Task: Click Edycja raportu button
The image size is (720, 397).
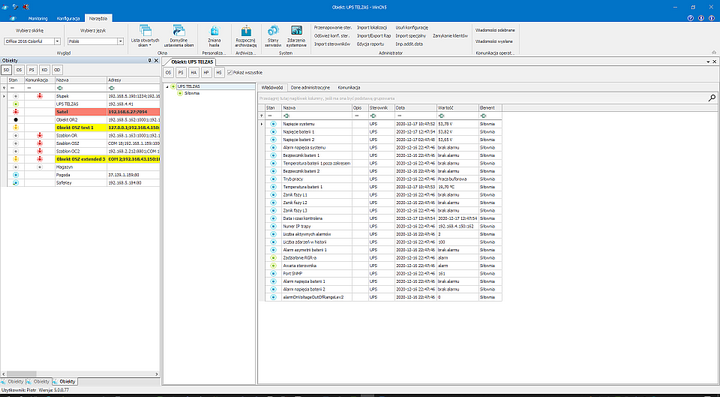Action: (x=371, y=44)
